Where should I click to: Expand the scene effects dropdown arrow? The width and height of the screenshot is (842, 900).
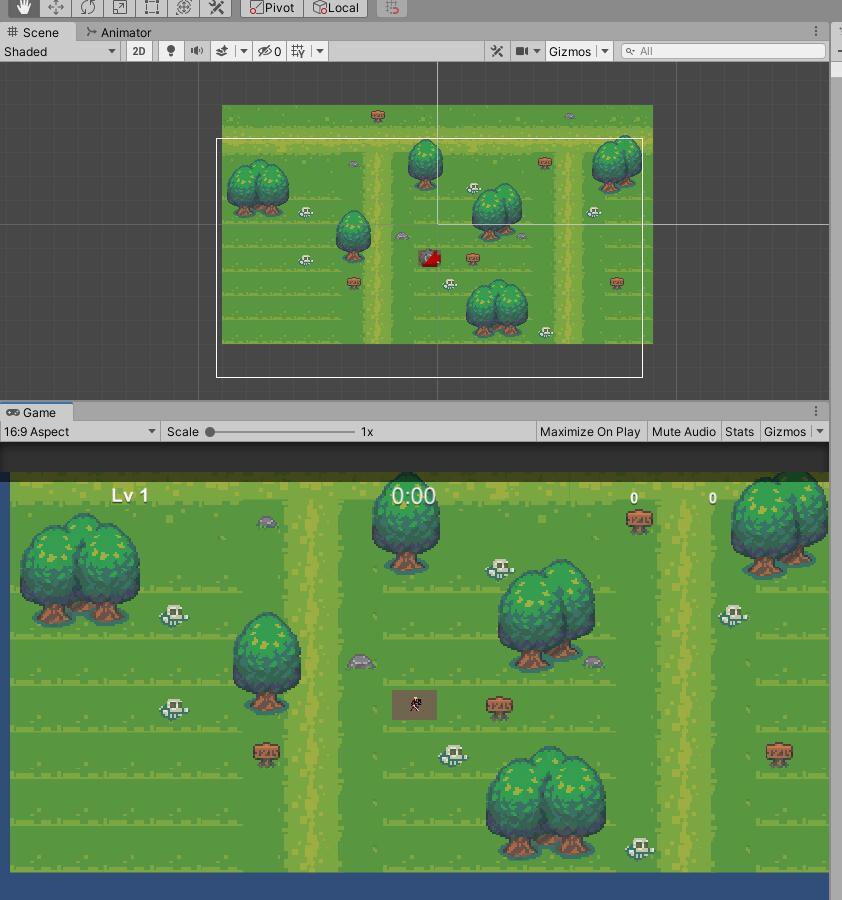(244, 52)
